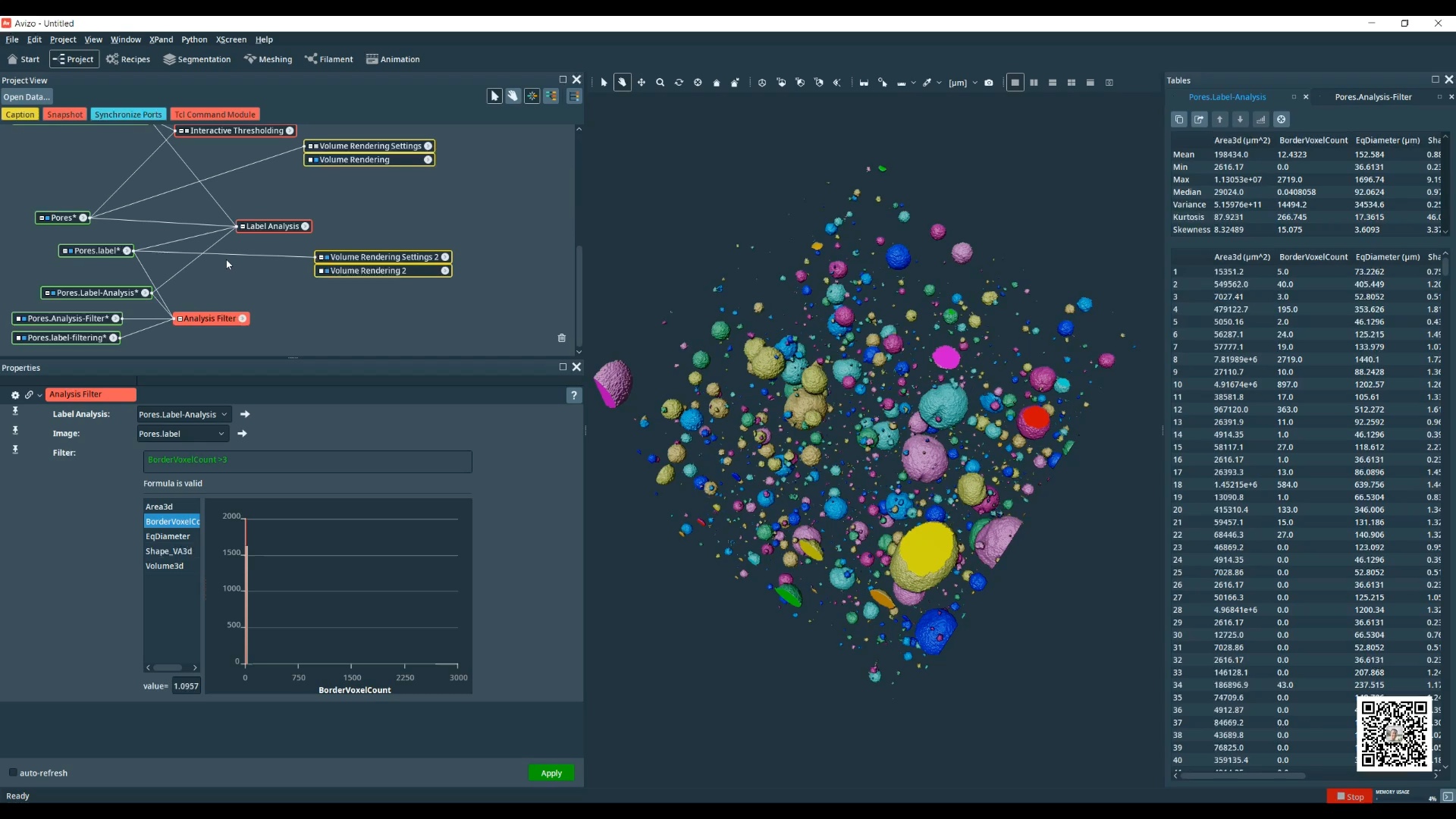The height and width of the screenshot is (819, 1456).
Task: Click the home view icon
Action: [x=717, y=83]
